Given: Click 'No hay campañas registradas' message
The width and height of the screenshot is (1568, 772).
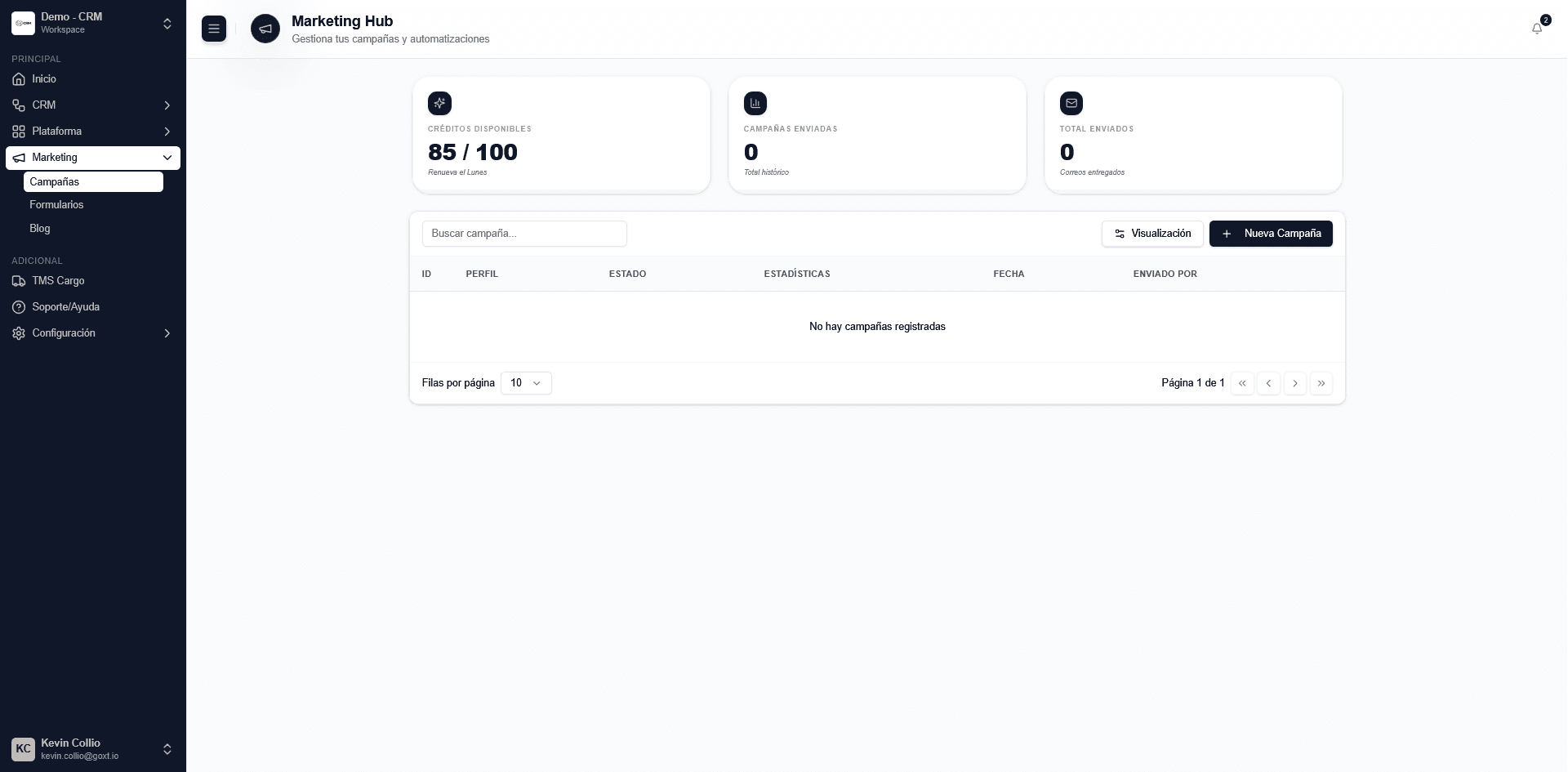Looking at the screenshot, I should coord(877,327).
